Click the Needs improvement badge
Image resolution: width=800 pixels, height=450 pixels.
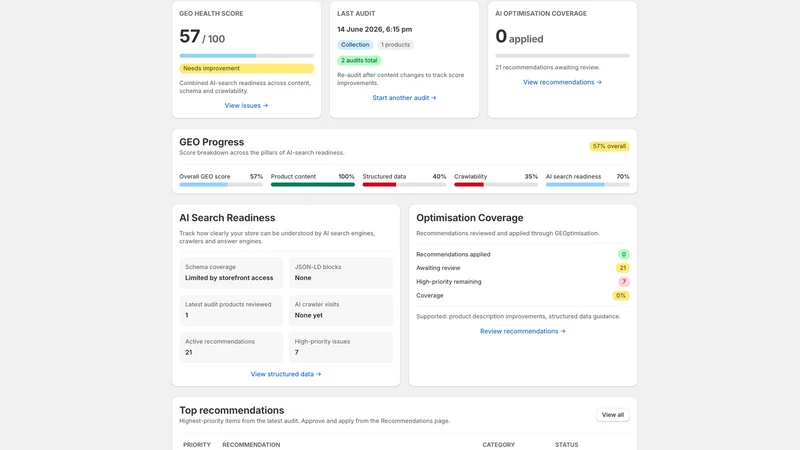(x=246, y=68)
